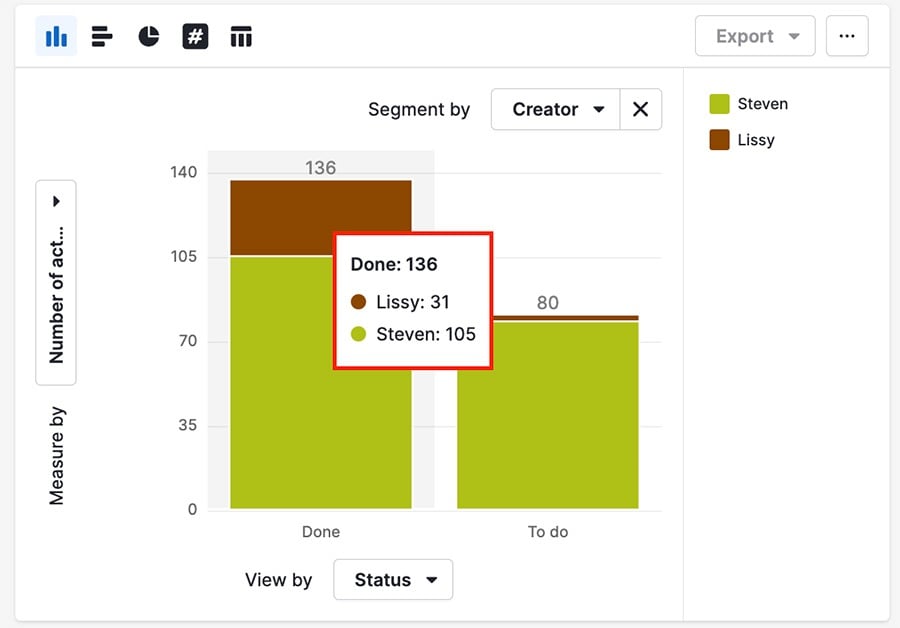Open the Status view dropdown
This screenshot has height=628, width=900.
(393, 579)
